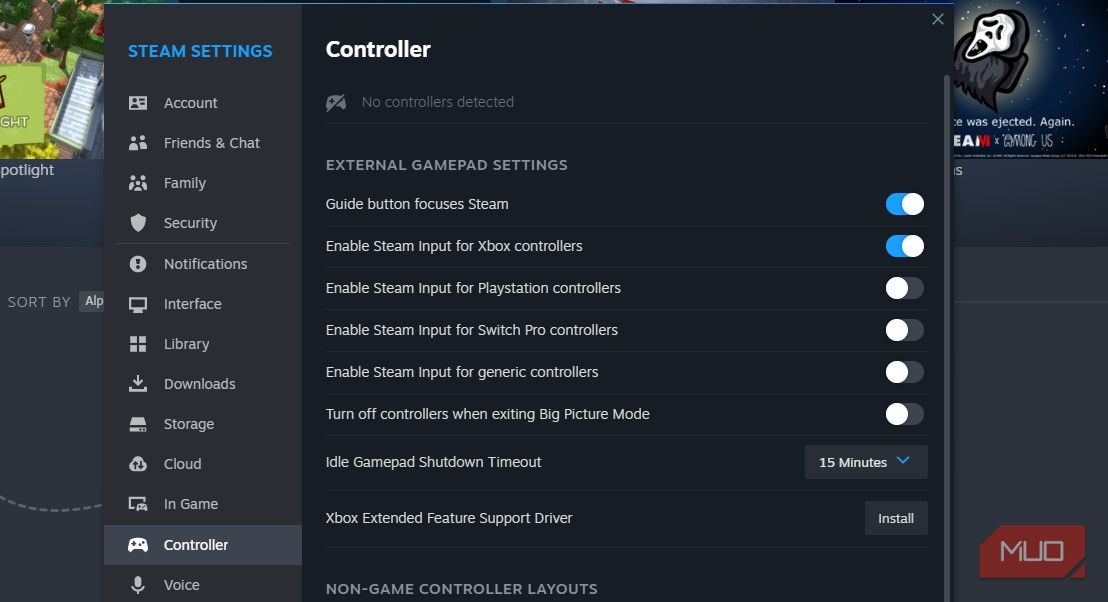1108x602 pixels.
Task: Click the Security shield icon
Action: 138,222
